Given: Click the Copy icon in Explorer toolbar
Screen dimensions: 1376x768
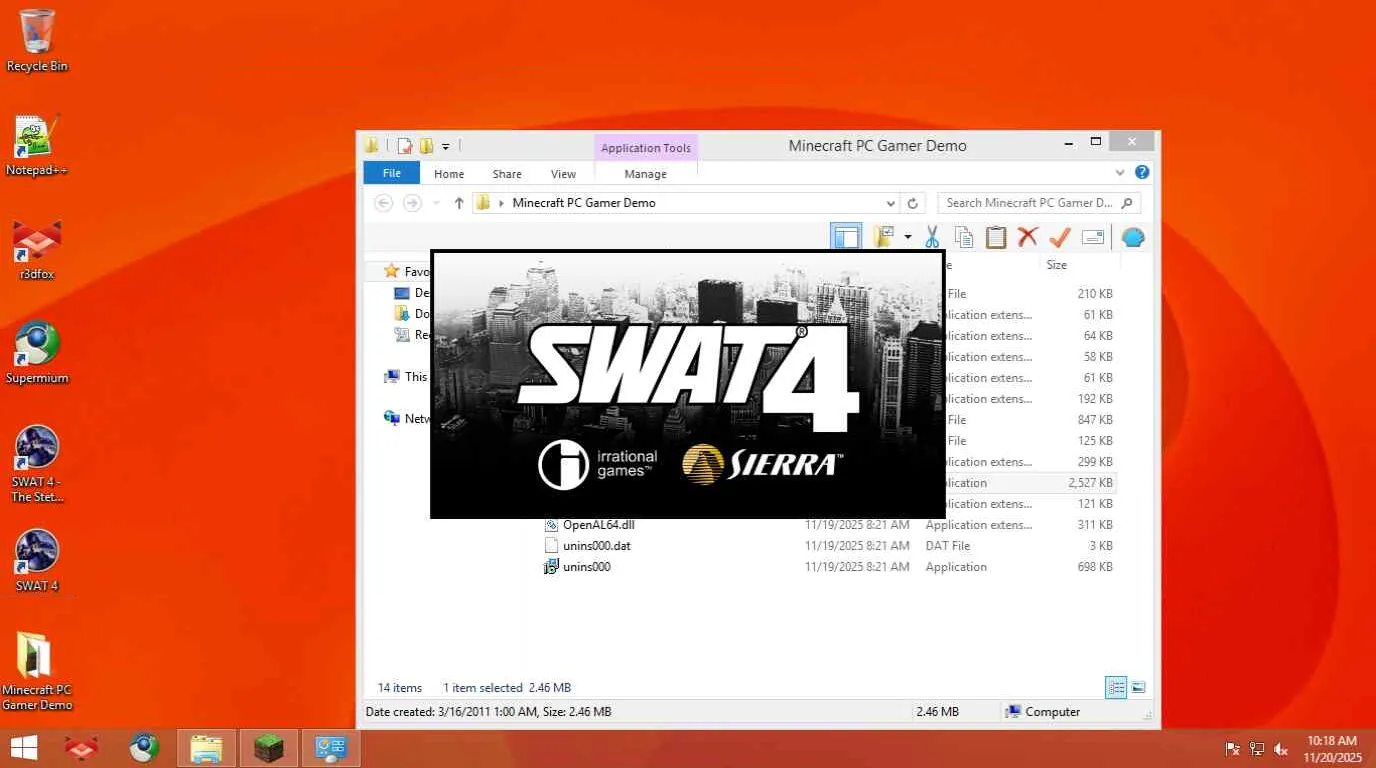Looking at the screenshot, I should point(964,237).
